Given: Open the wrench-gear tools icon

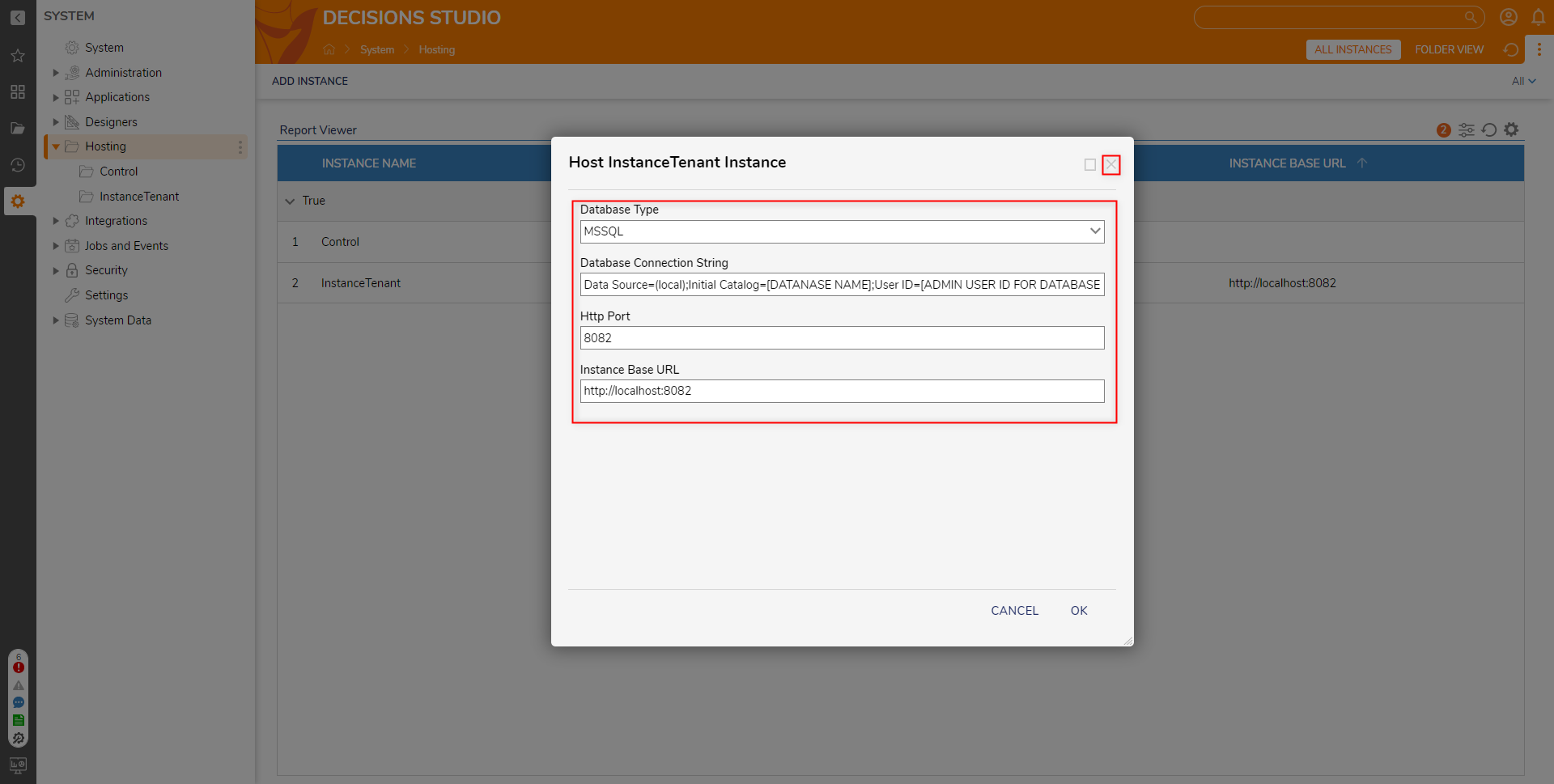Looking at the screenshot, I should coord(19,738).
